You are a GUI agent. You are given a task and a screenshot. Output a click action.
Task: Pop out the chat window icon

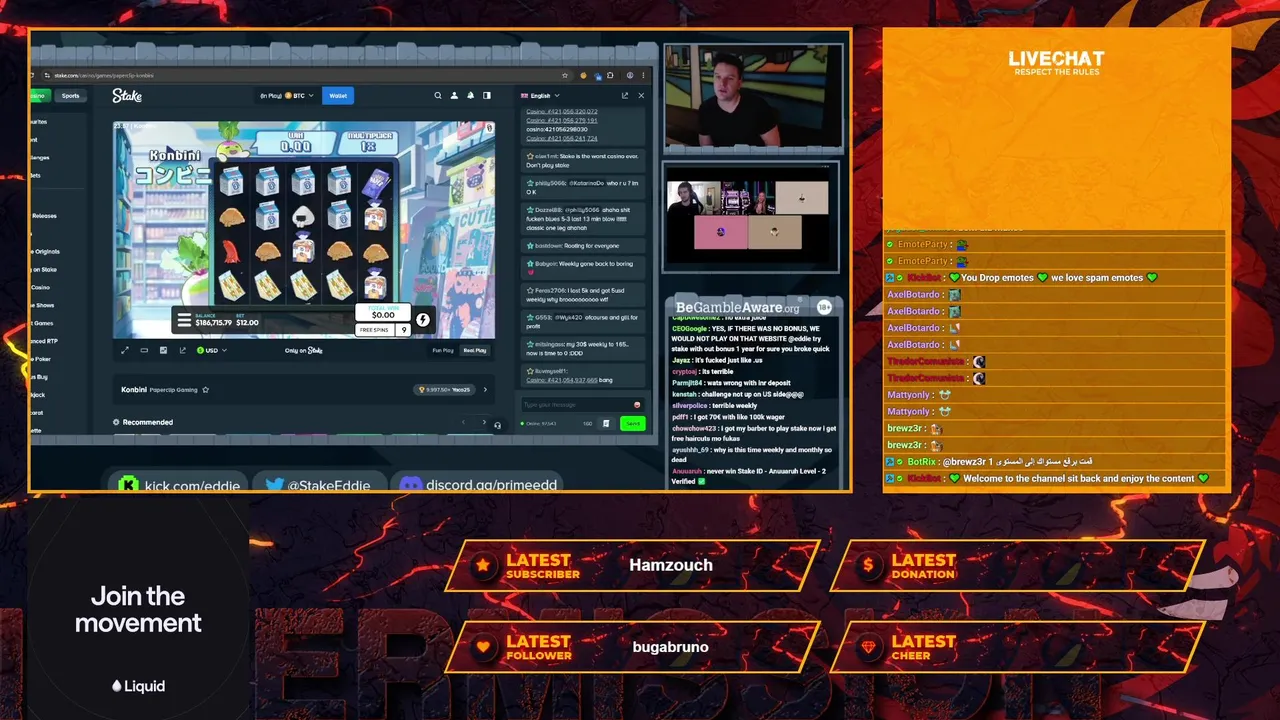[x=625, y=96]
